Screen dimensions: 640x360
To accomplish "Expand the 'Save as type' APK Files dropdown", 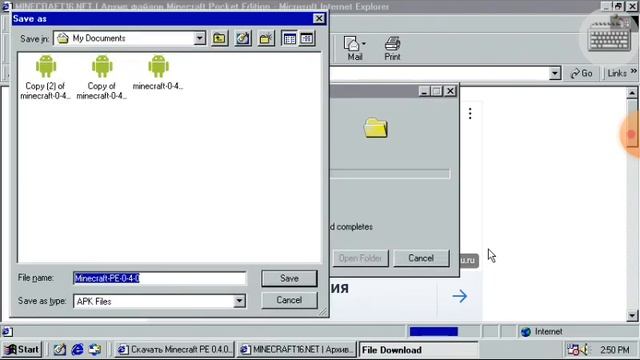I will tap(239, 301).
